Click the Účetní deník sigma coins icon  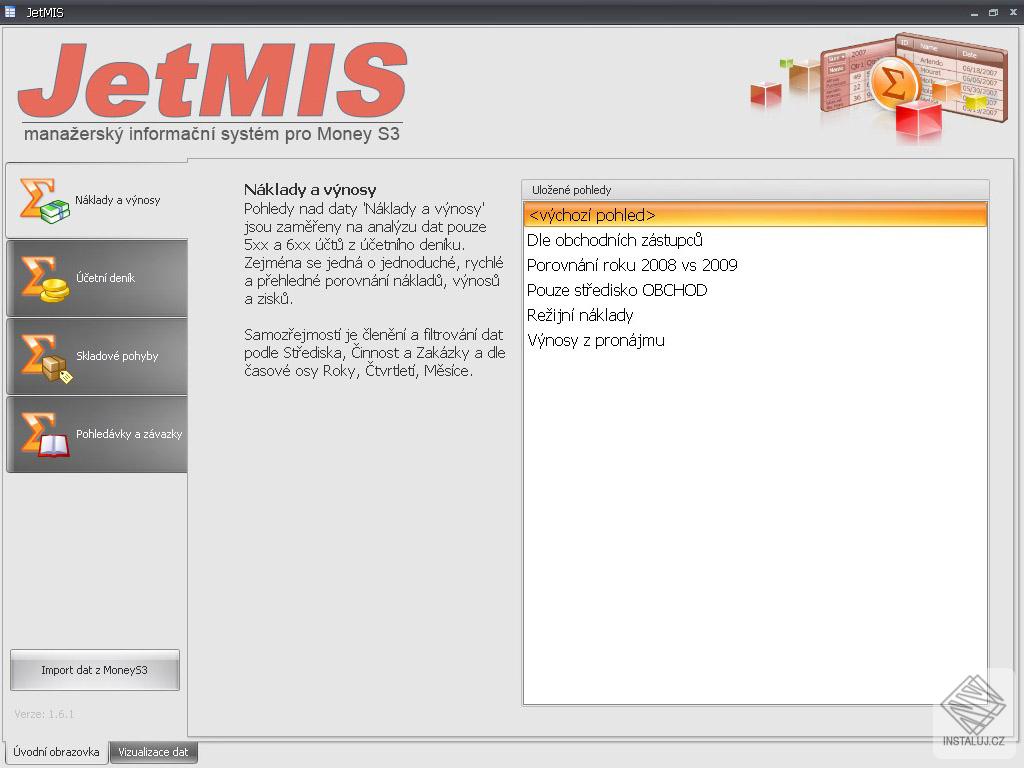44,279
